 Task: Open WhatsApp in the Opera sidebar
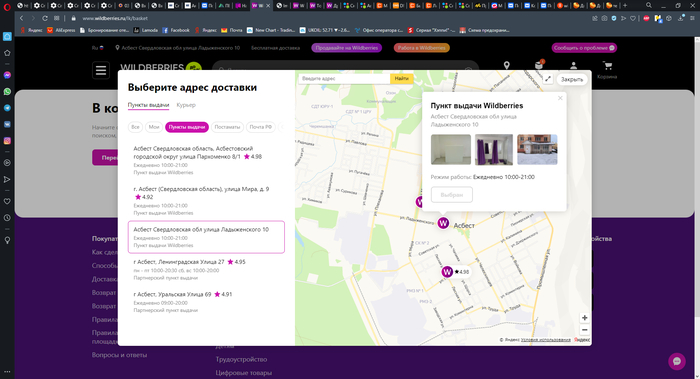[7, 92]
